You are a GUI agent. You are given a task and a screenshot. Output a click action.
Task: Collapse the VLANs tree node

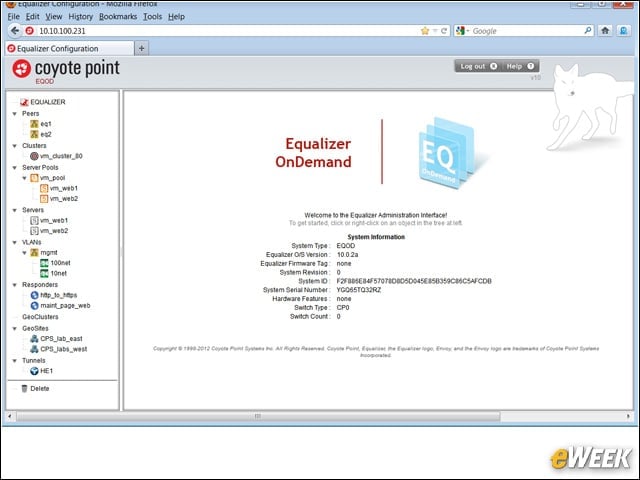[15, 242]
